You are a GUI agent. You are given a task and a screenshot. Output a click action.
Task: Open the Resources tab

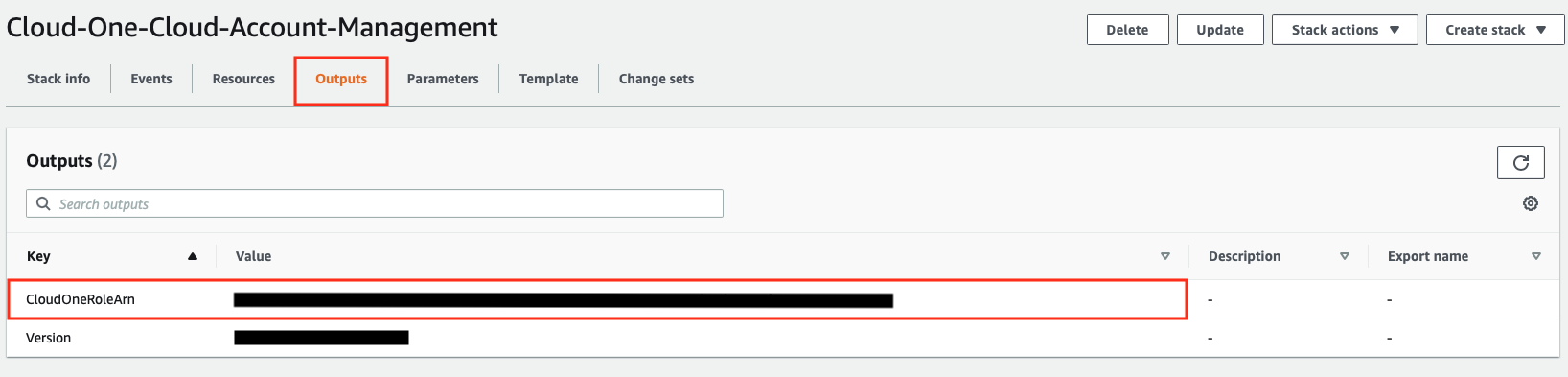243,79
